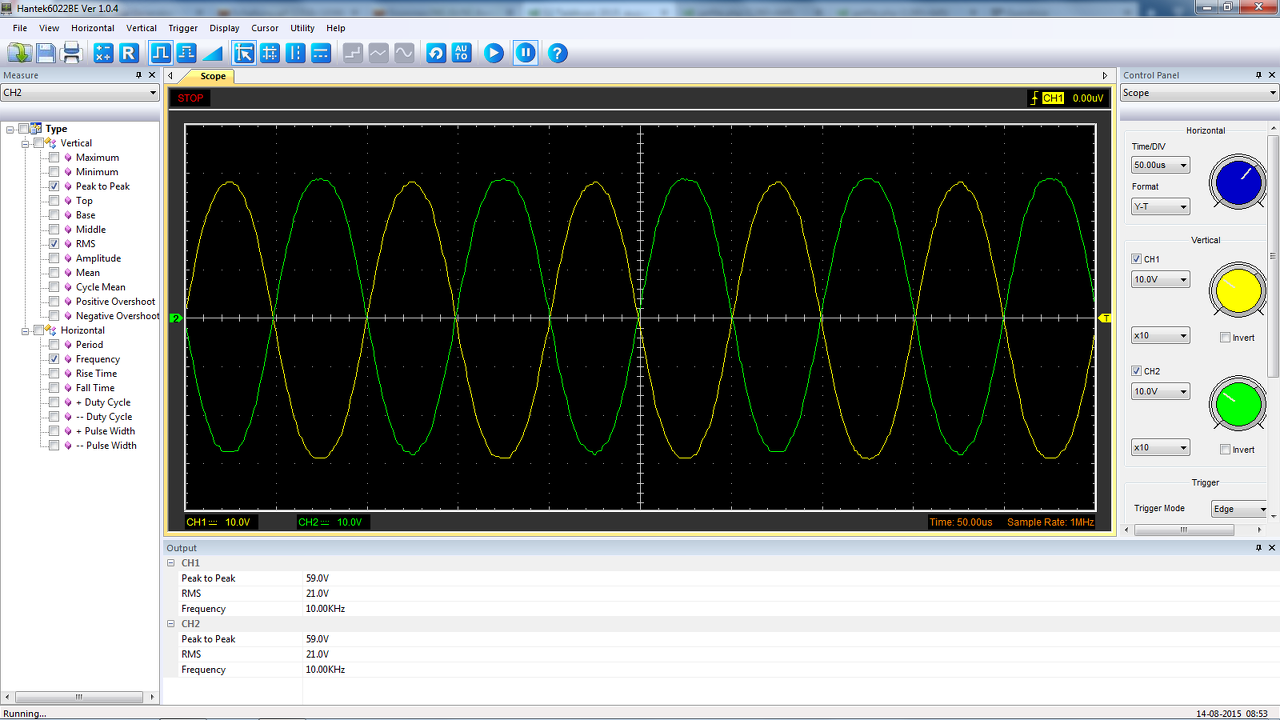Click the green CH2 ground marker
The height and width of the screenshot is (720, 1280).
175,318
